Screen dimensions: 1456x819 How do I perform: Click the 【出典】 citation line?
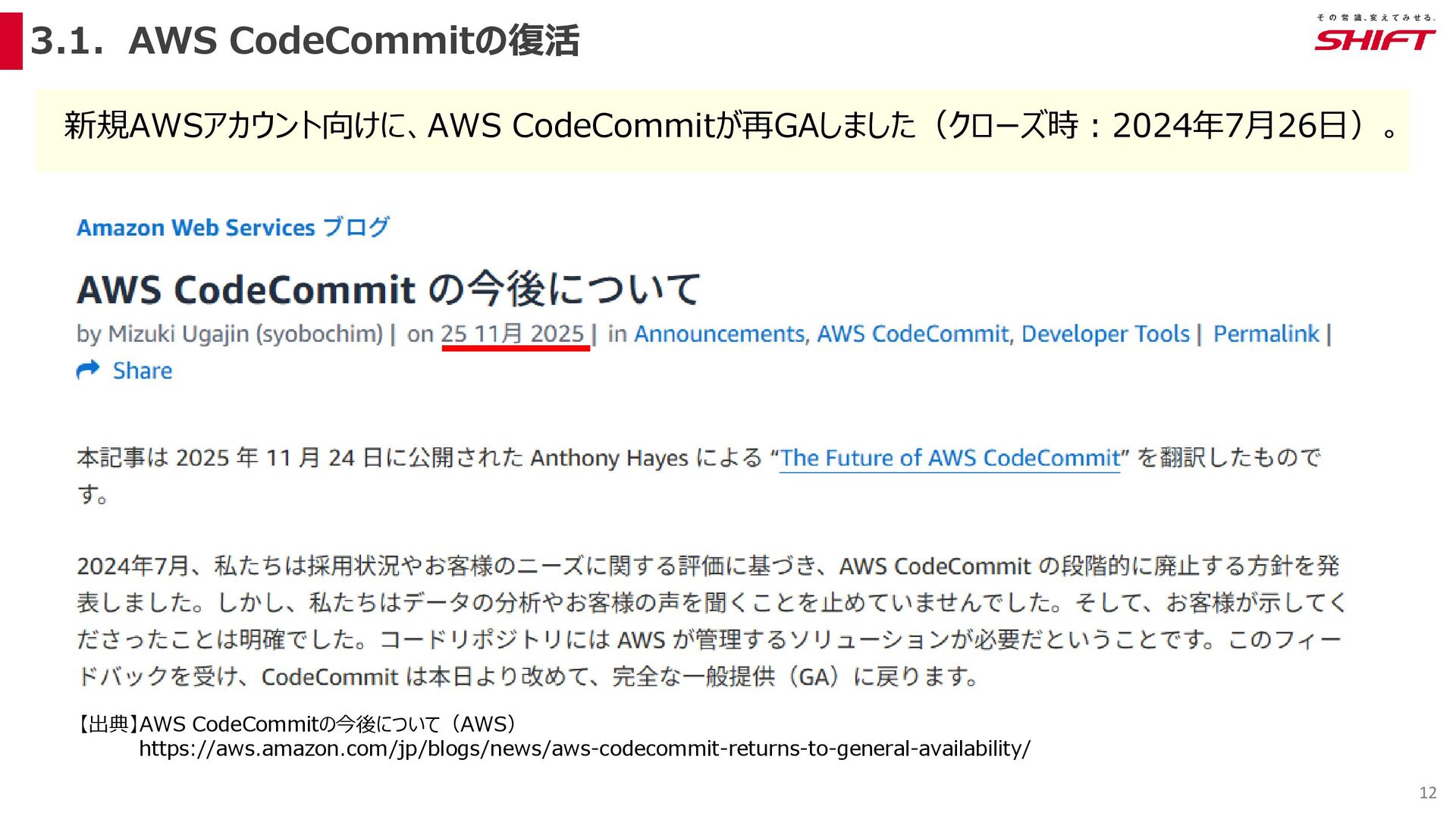point(296,724)
